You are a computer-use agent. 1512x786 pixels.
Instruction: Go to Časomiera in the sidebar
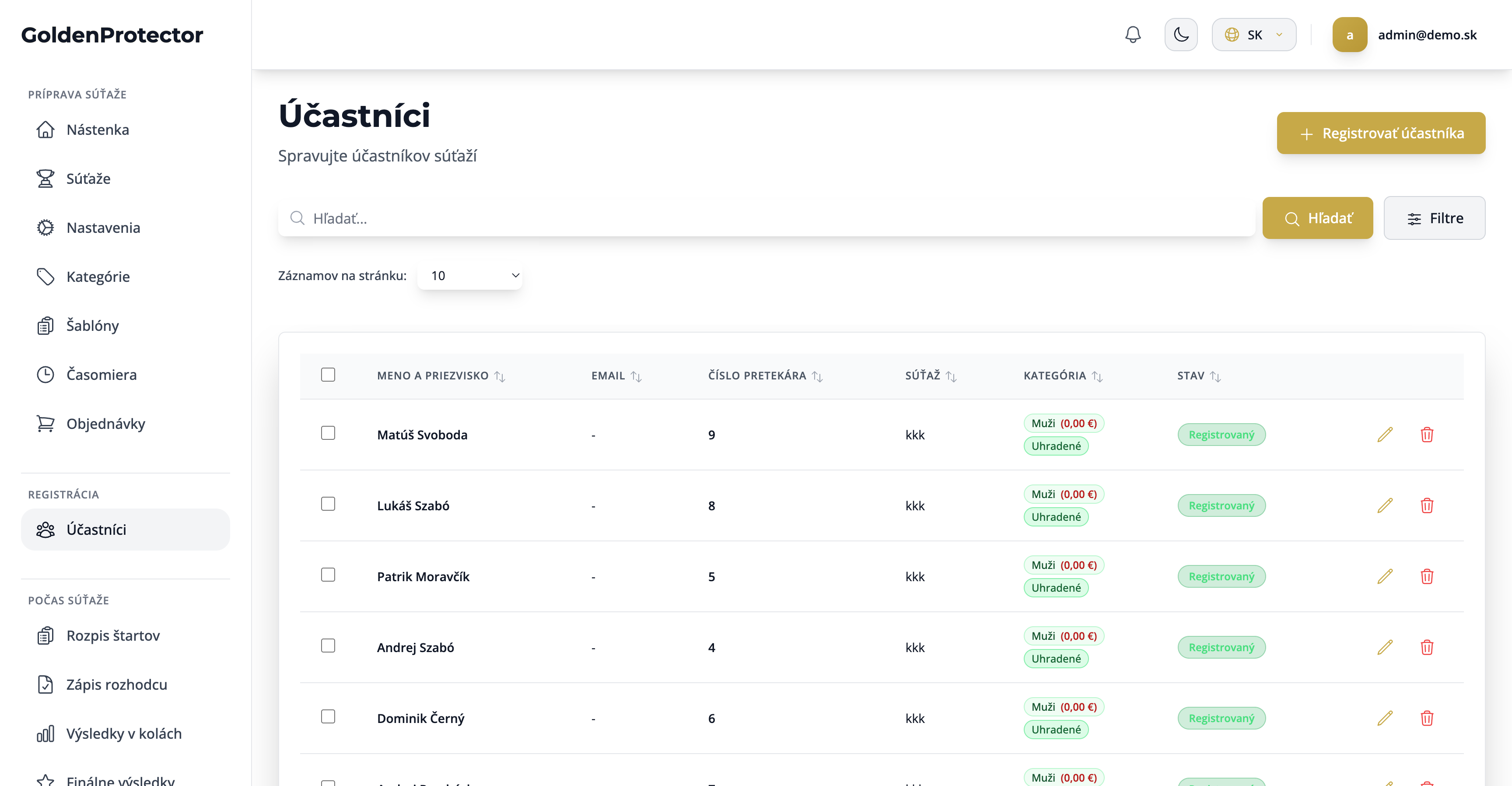click(101, 375)
